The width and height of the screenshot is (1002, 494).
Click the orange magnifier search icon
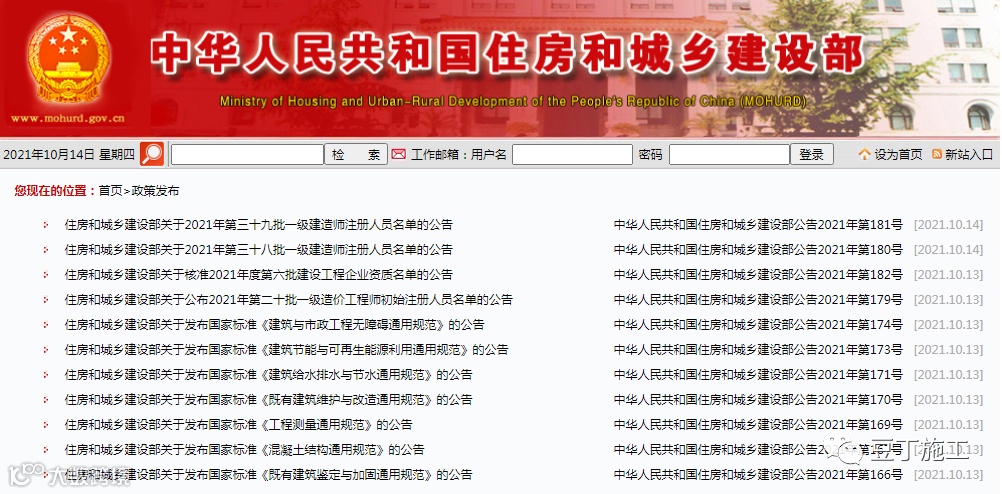(151, 154)
